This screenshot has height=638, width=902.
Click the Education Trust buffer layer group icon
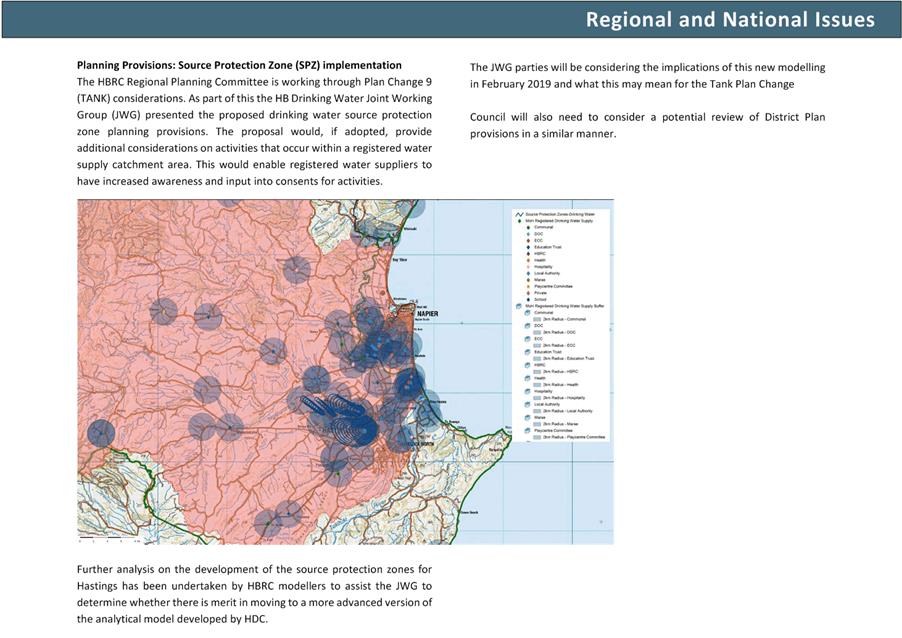pos(528,352)
